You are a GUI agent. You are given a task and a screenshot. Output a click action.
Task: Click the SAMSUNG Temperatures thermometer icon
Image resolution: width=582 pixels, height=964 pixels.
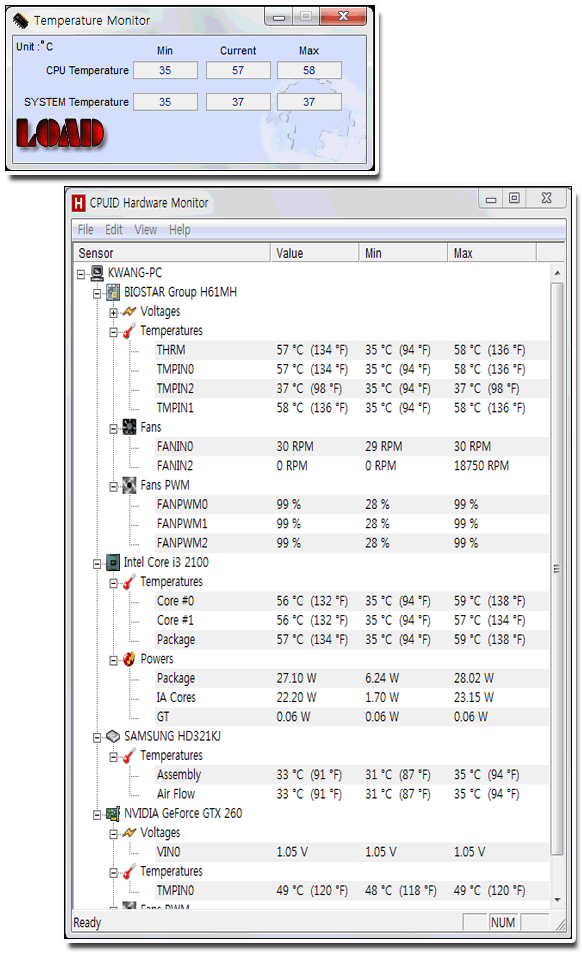tap(129, 756)
